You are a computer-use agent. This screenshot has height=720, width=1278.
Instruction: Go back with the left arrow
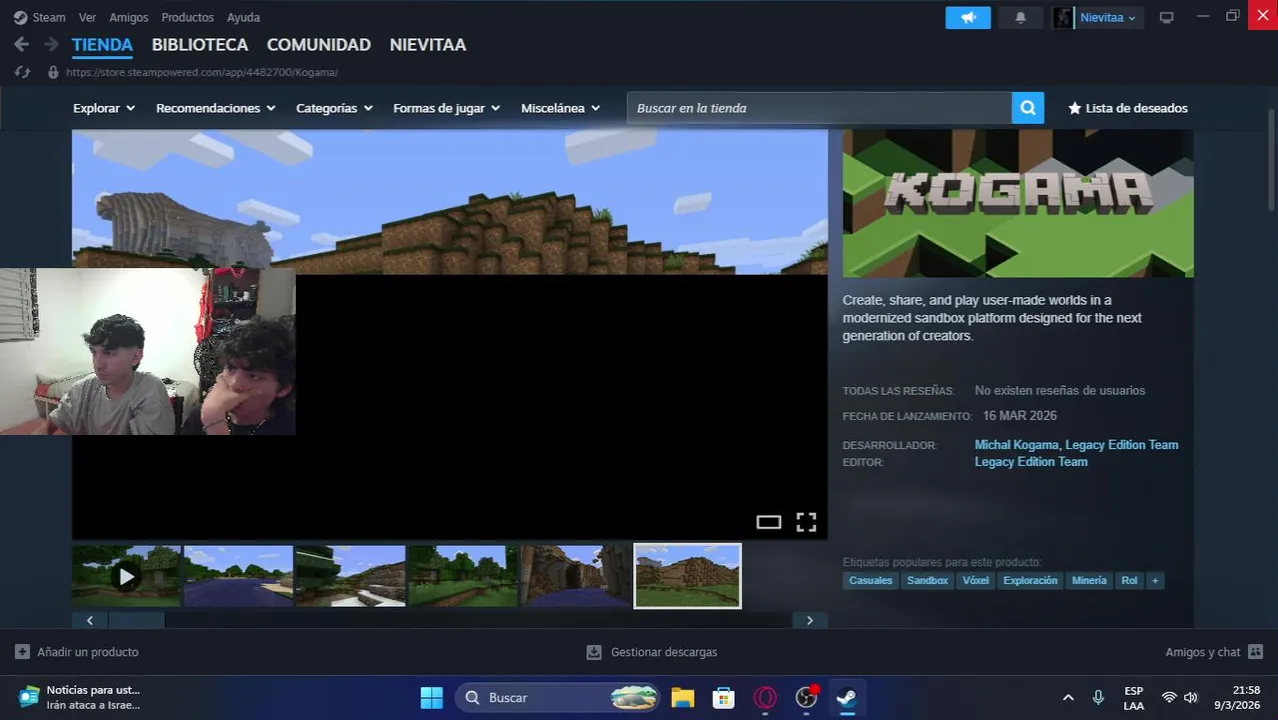(x=21, y=44)
